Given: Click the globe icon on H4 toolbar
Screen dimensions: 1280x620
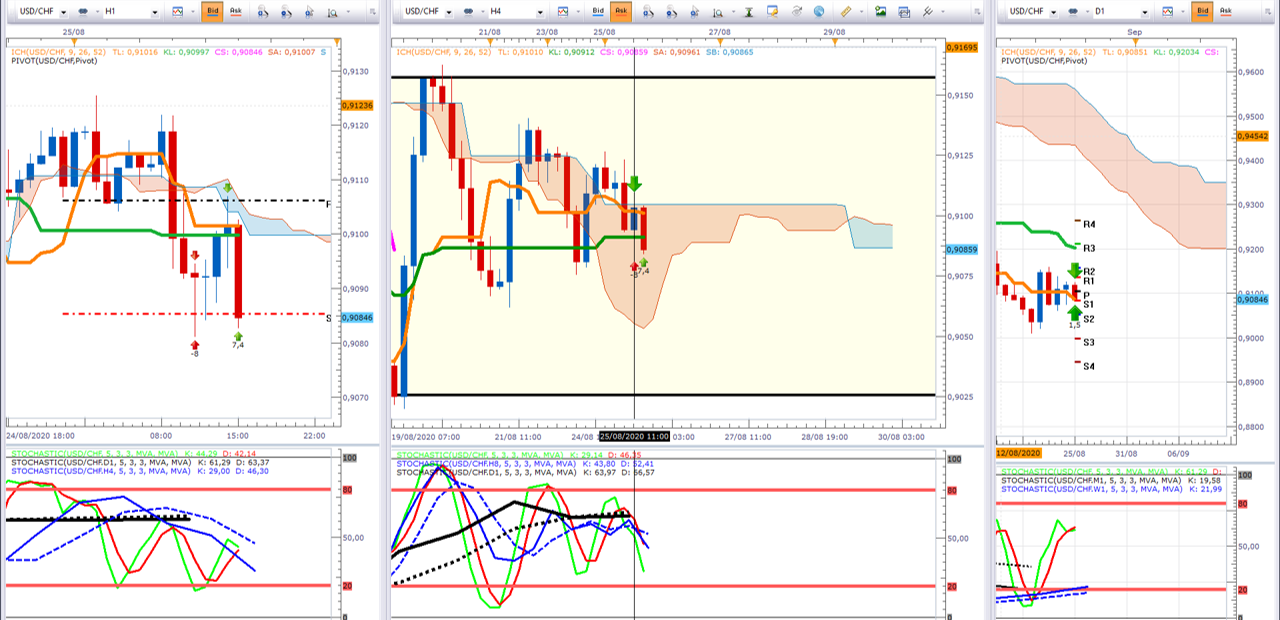Looking at the screenshot, I should point(819,11).
